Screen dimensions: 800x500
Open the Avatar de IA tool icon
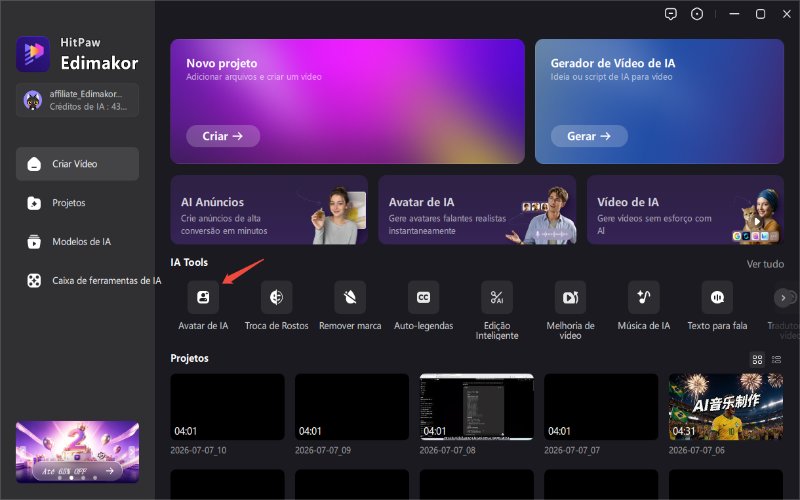203,297
